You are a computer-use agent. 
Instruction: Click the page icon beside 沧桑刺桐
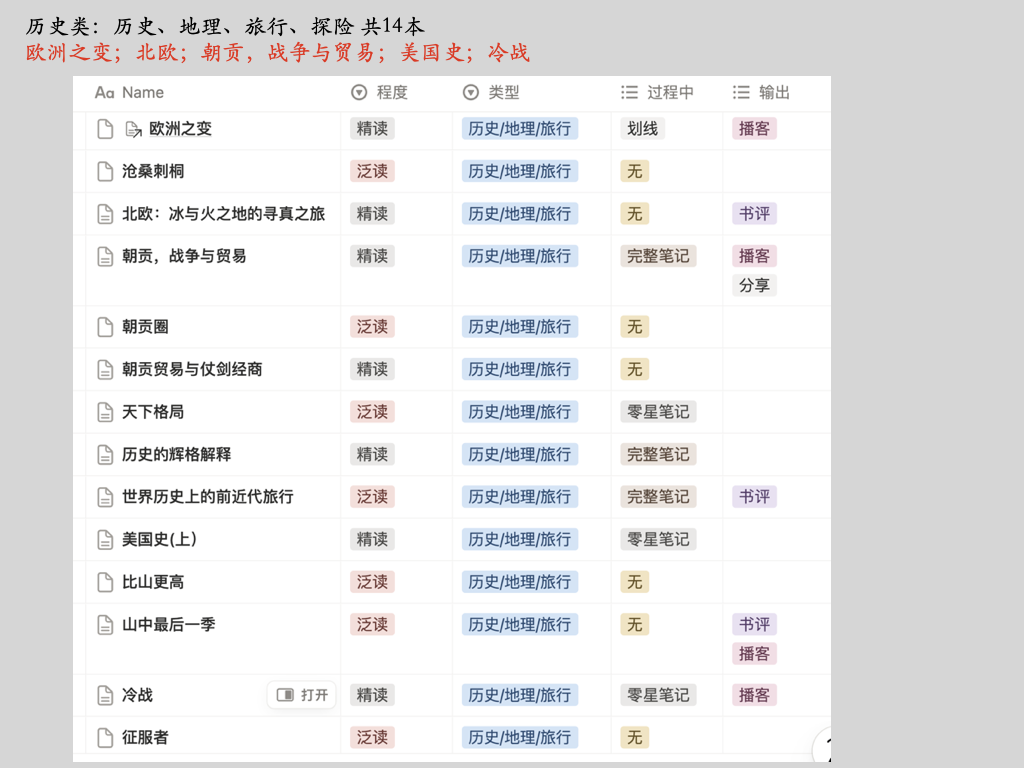point(105,172)
